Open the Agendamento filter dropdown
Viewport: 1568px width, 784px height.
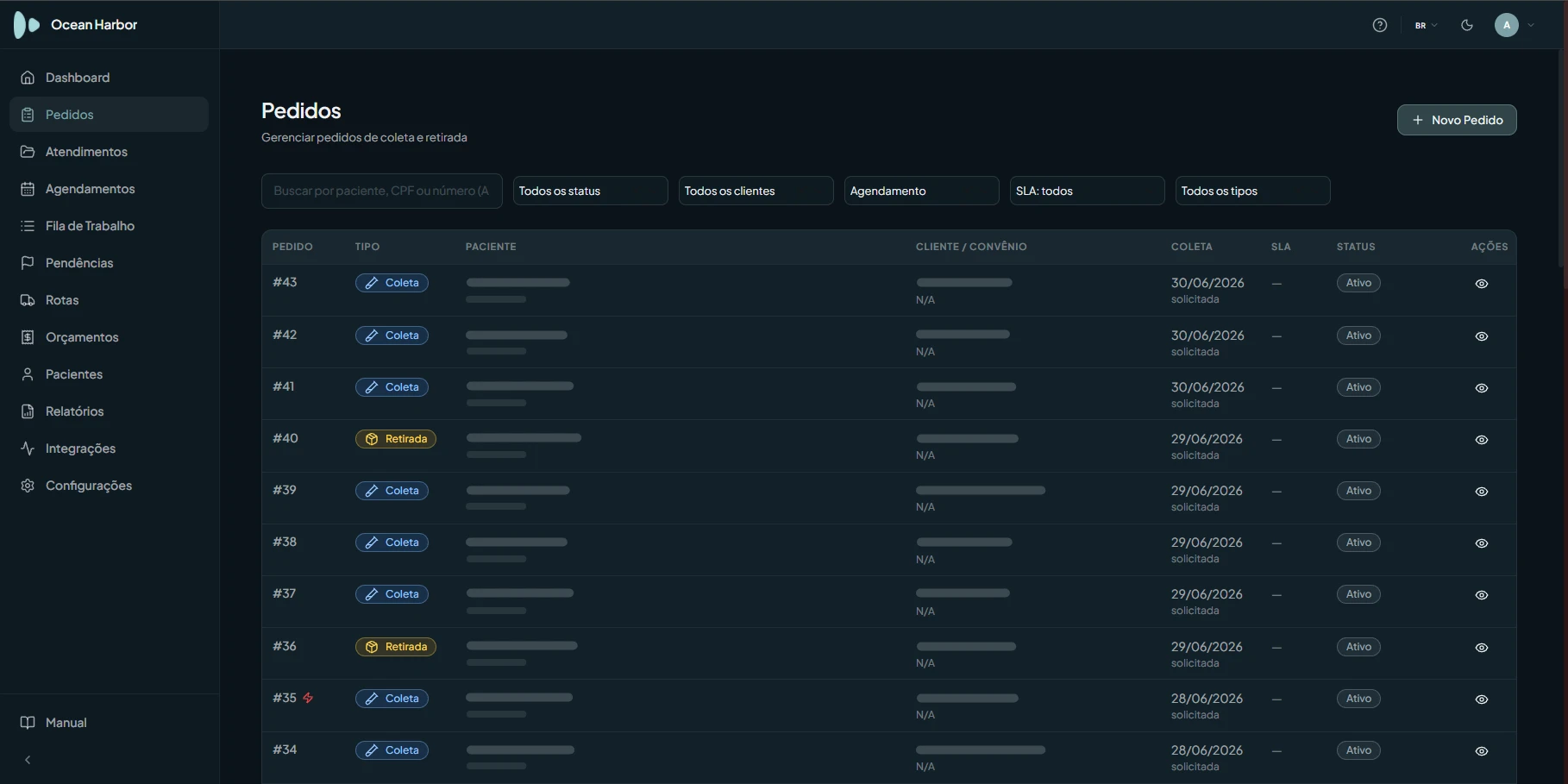pos(922,191)
